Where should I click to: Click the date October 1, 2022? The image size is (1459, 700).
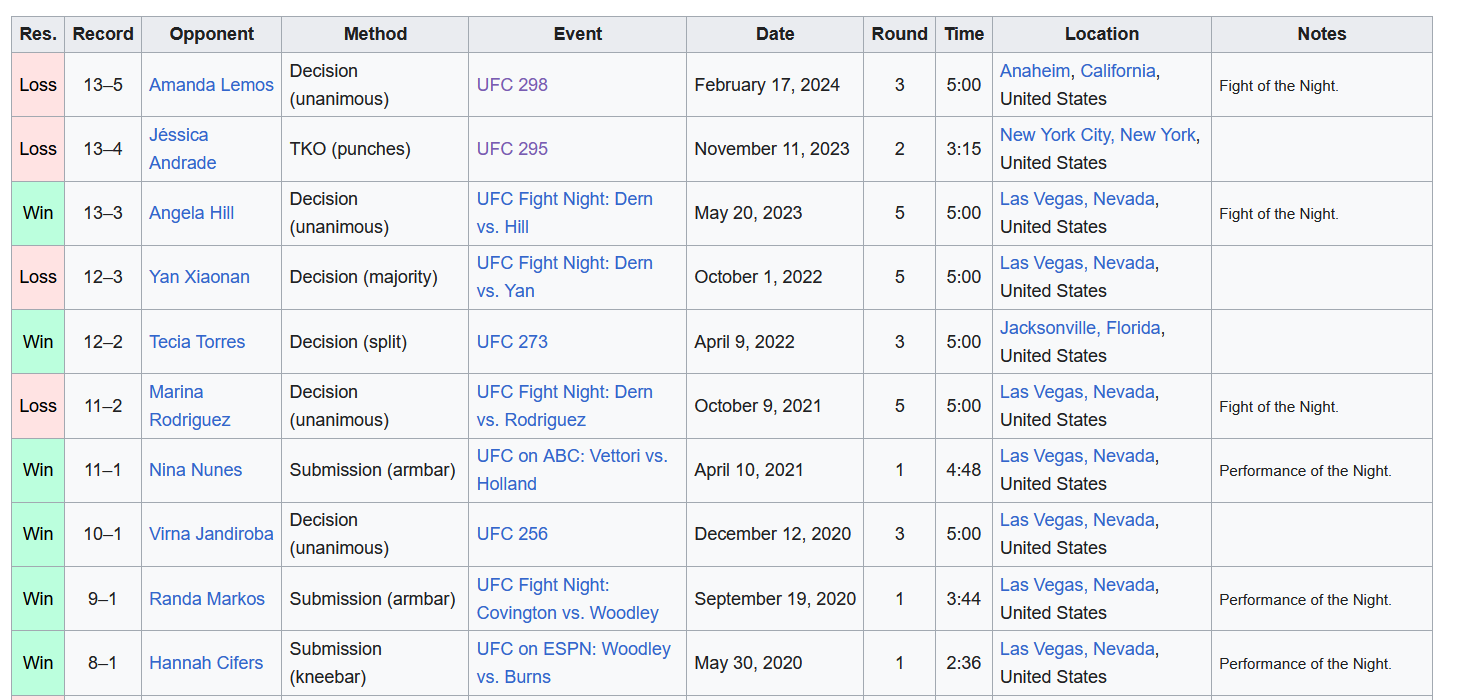[x=758, y=277]
